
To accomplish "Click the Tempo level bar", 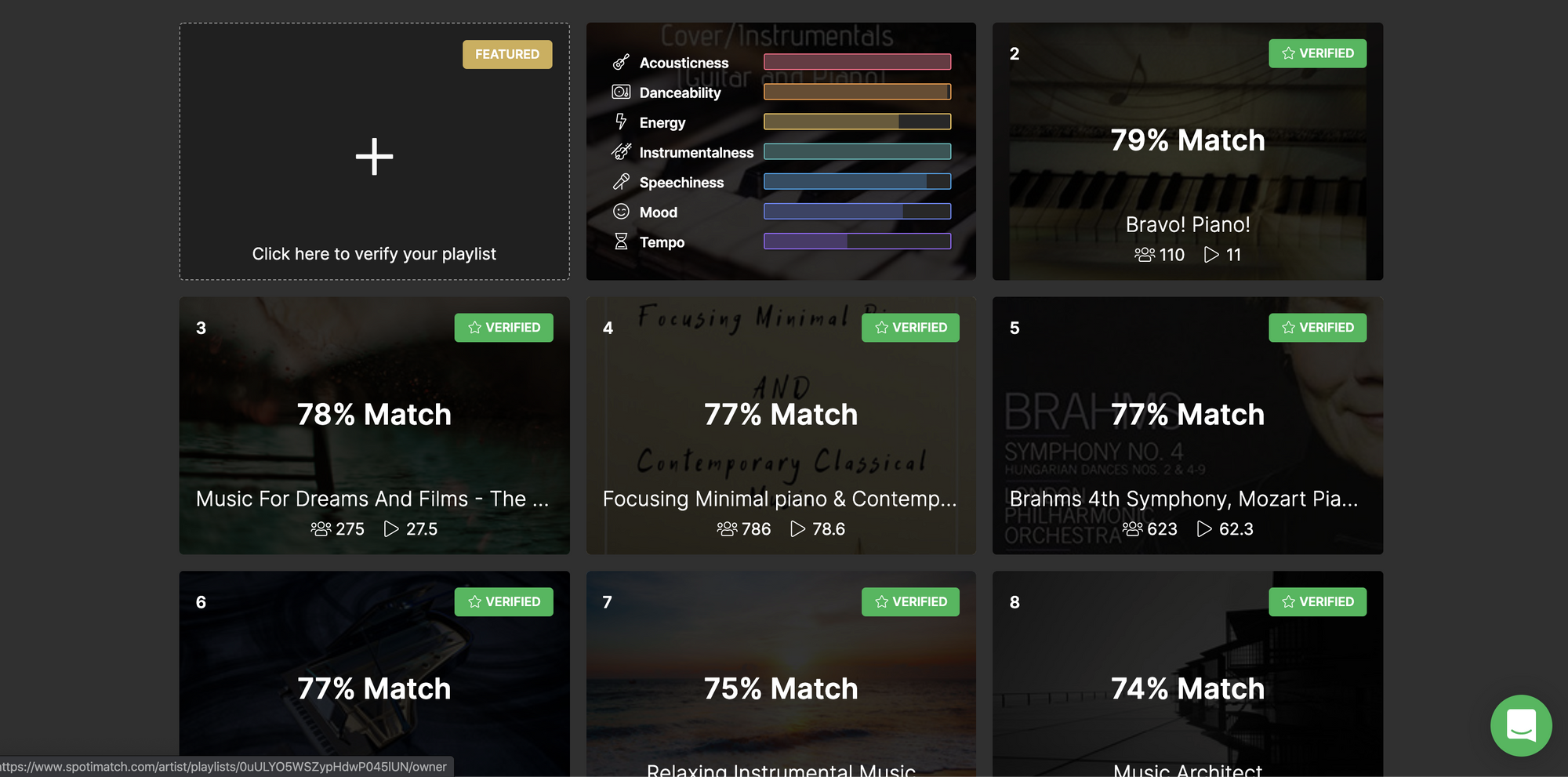I will pos(857,241).
